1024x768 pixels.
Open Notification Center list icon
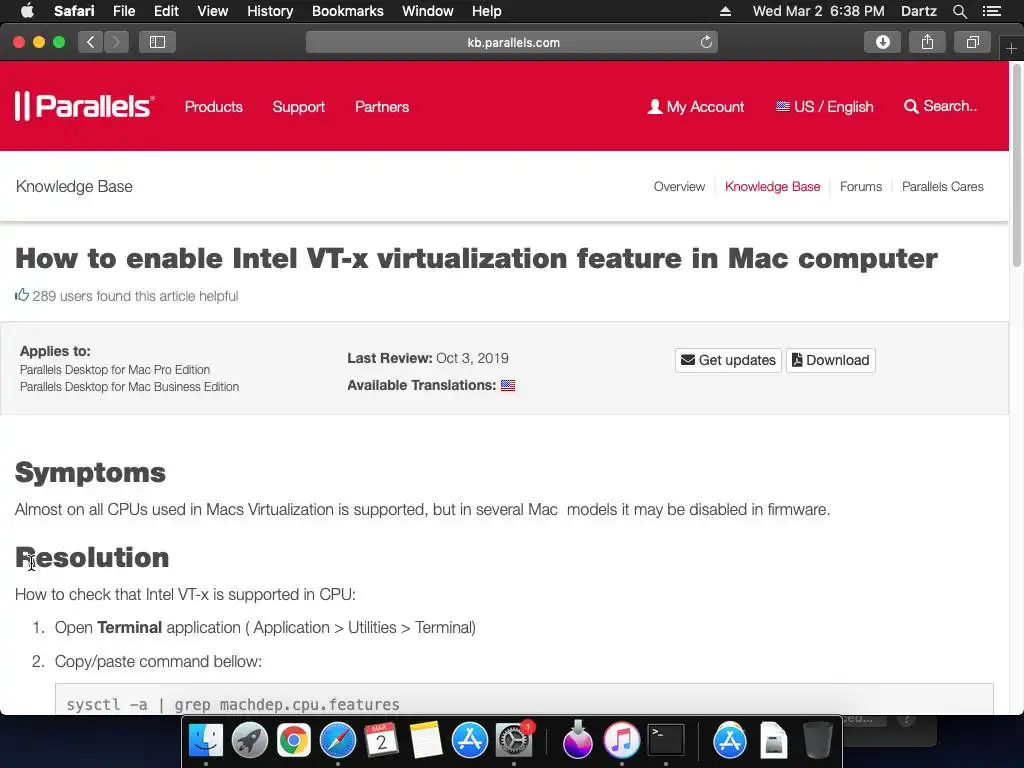(991, 11)
